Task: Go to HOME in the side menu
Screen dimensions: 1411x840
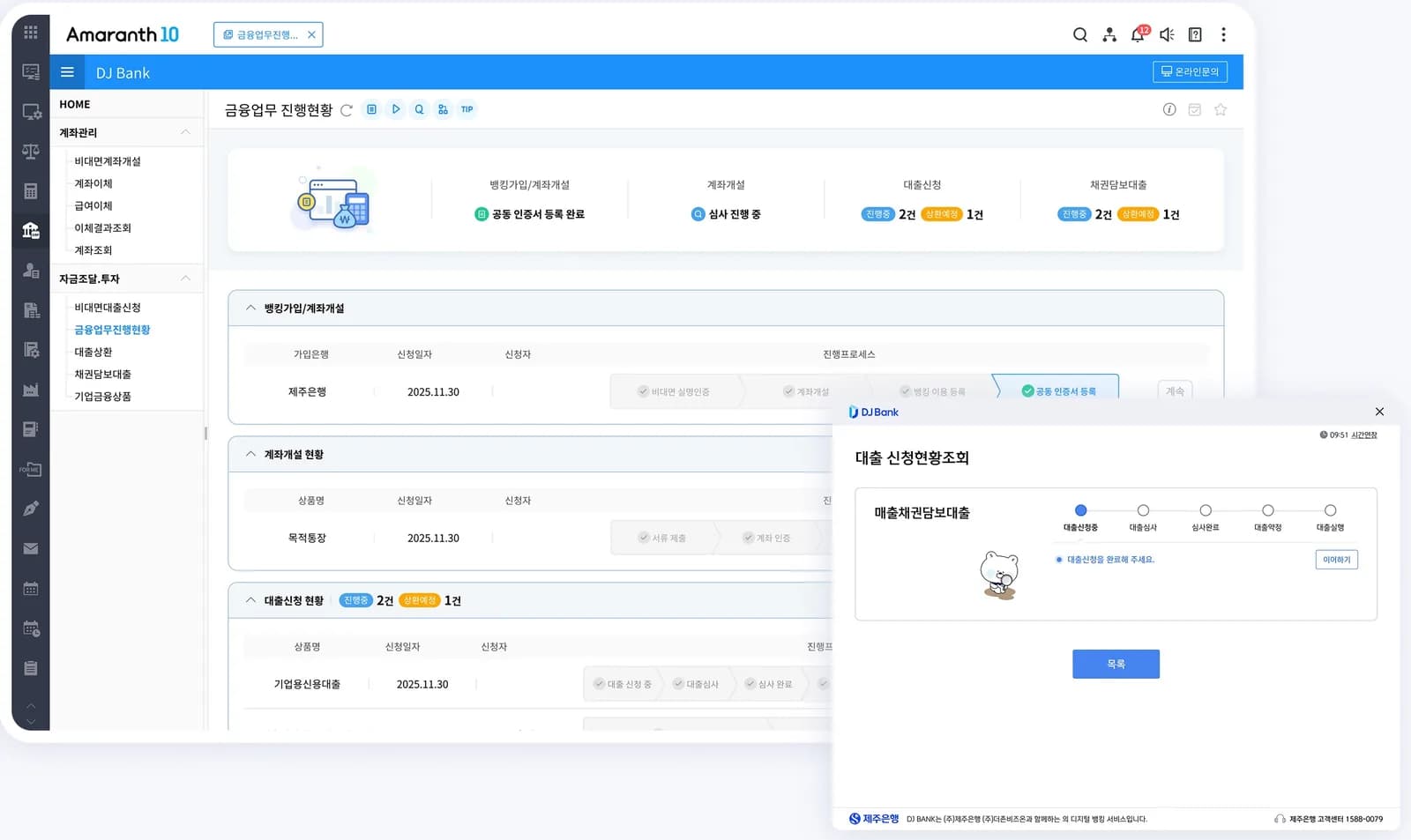Action: point(75,104)
